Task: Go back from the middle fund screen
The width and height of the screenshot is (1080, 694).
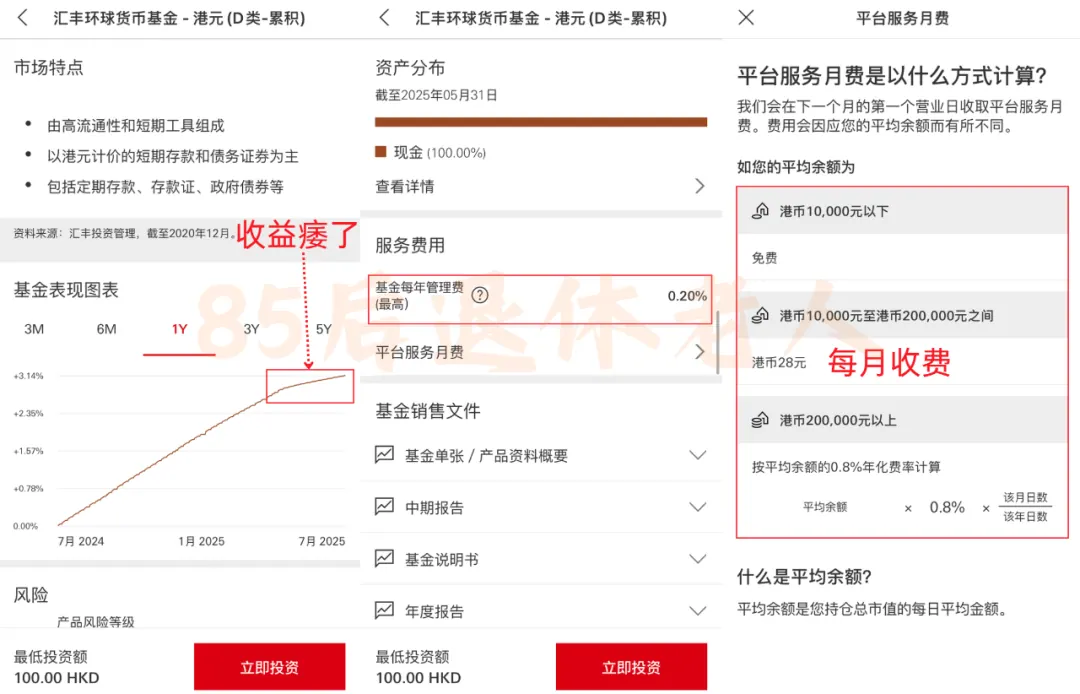Action: coord(384,18)
